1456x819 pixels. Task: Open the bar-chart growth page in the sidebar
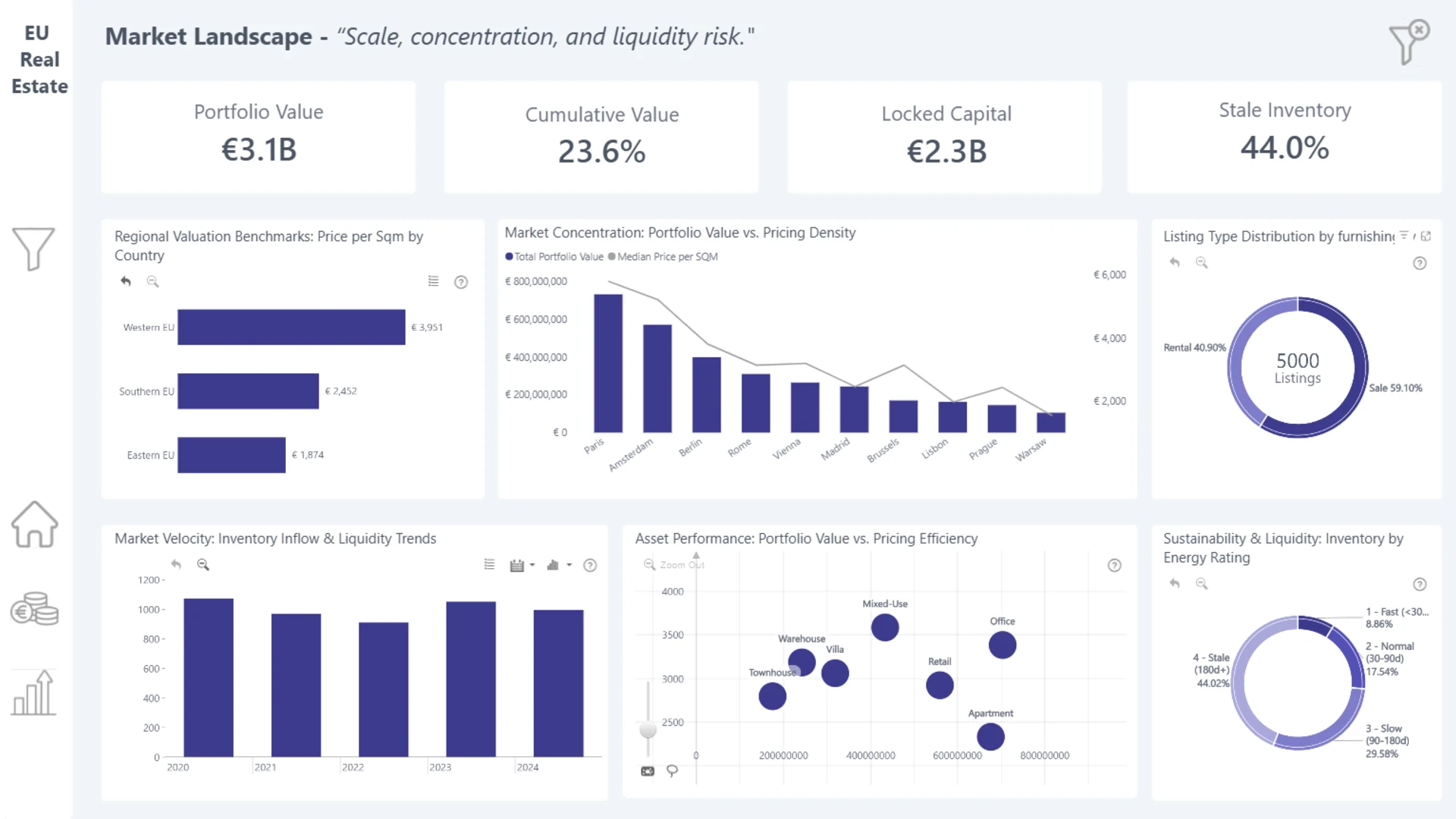coord(34,692)
